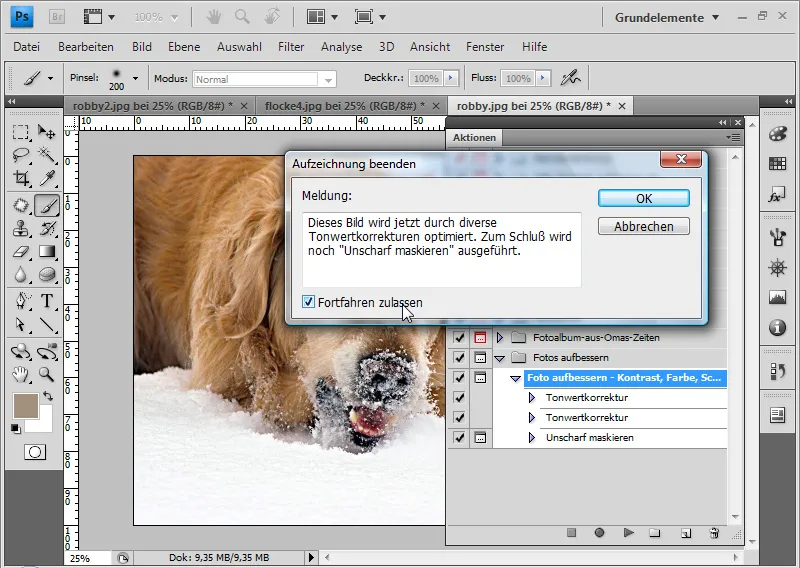Click OK in Aufzeichnung beenden dialog
This screenshot has width=800, height=568.
pos(644,198)
